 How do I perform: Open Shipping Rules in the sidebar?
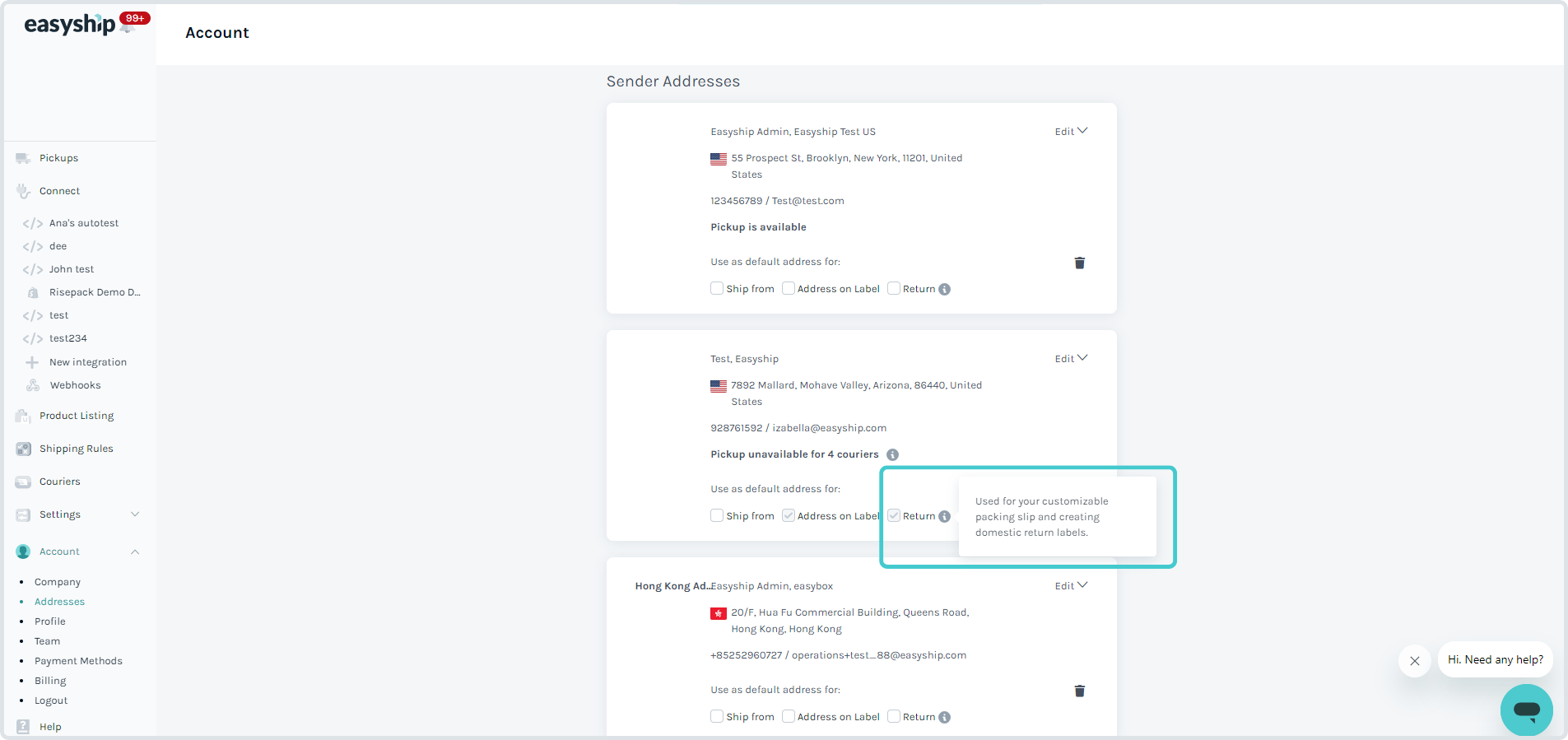(77, 449)
